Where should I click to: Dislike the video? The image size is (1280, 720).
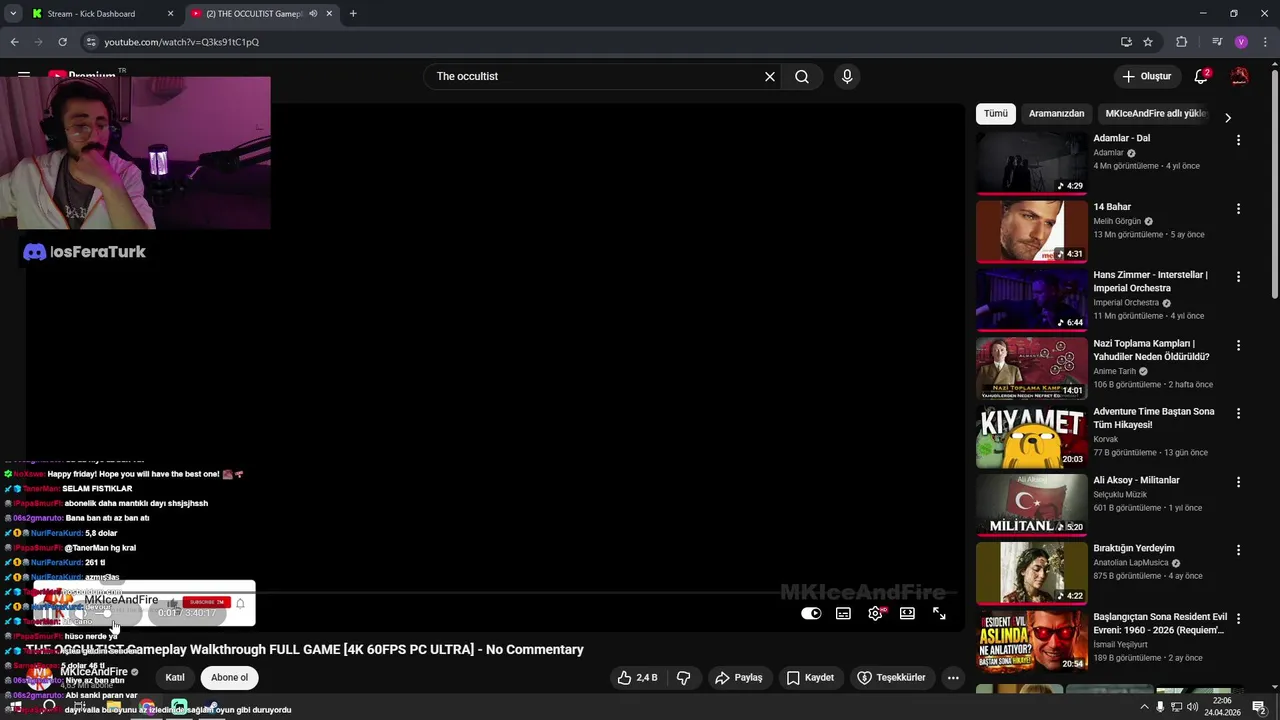tap(684, 677)
